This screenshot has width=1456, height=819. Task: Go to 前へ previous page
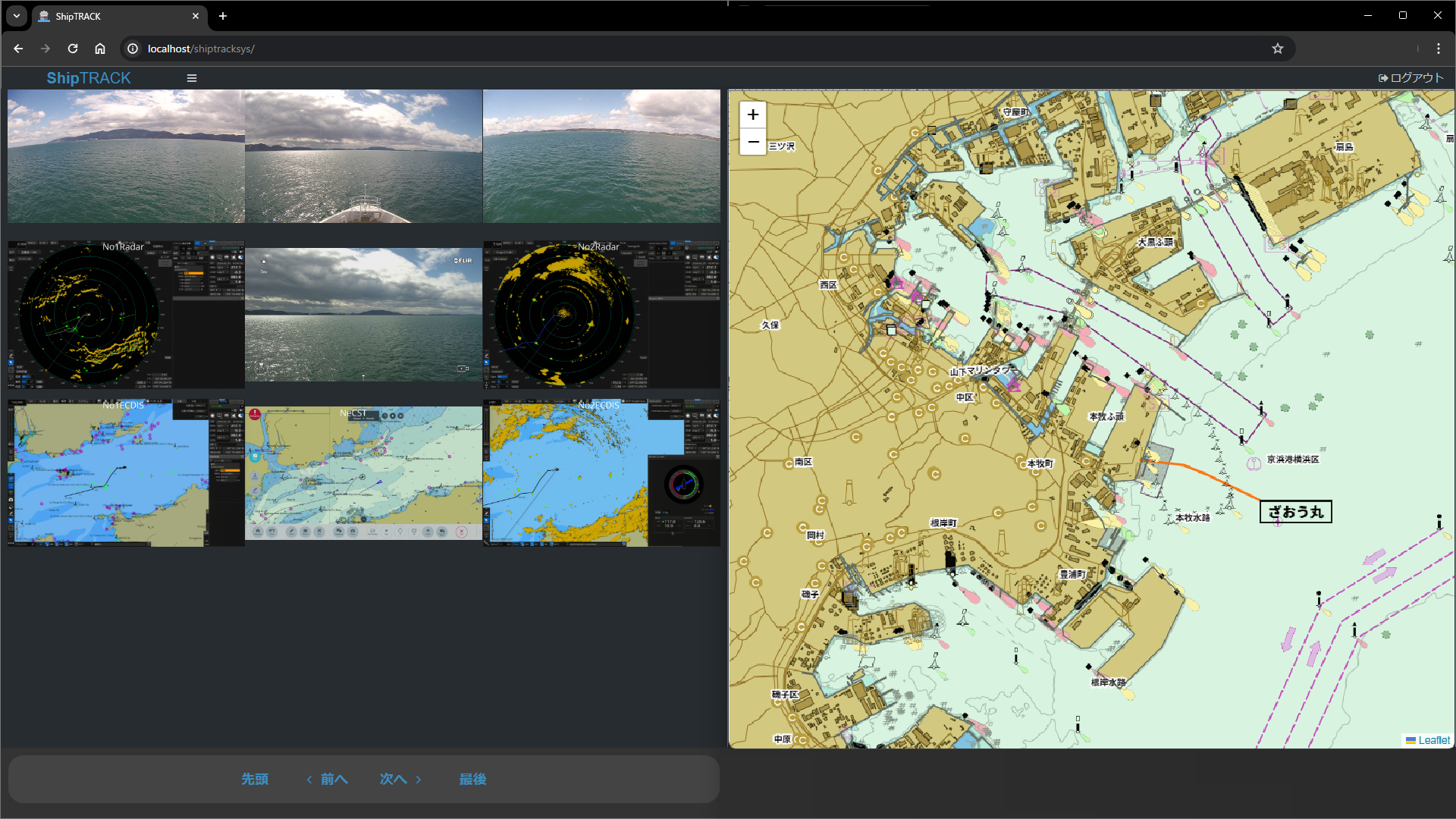328,779
